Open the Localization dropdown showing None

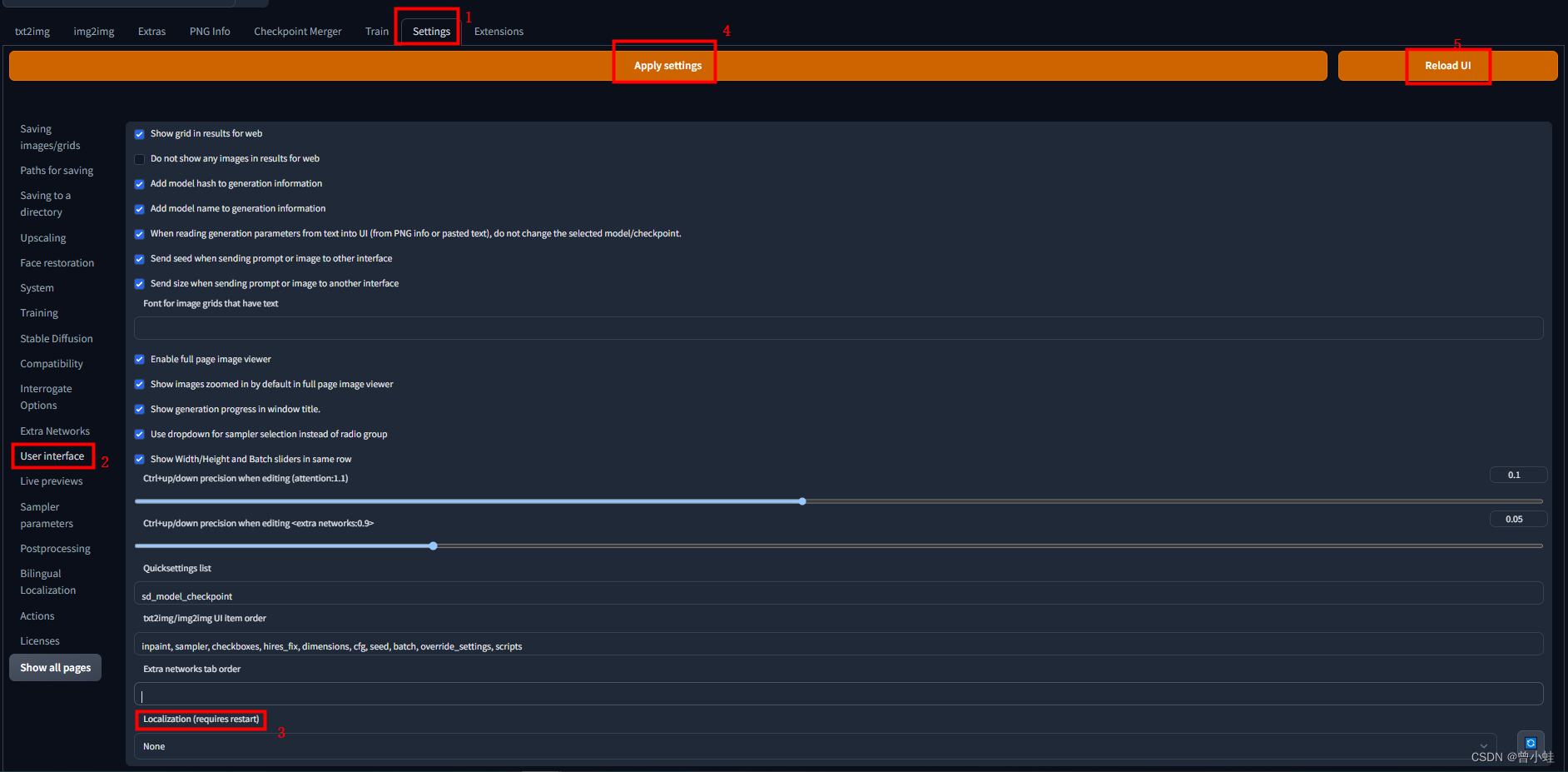[x=815, y=746]
